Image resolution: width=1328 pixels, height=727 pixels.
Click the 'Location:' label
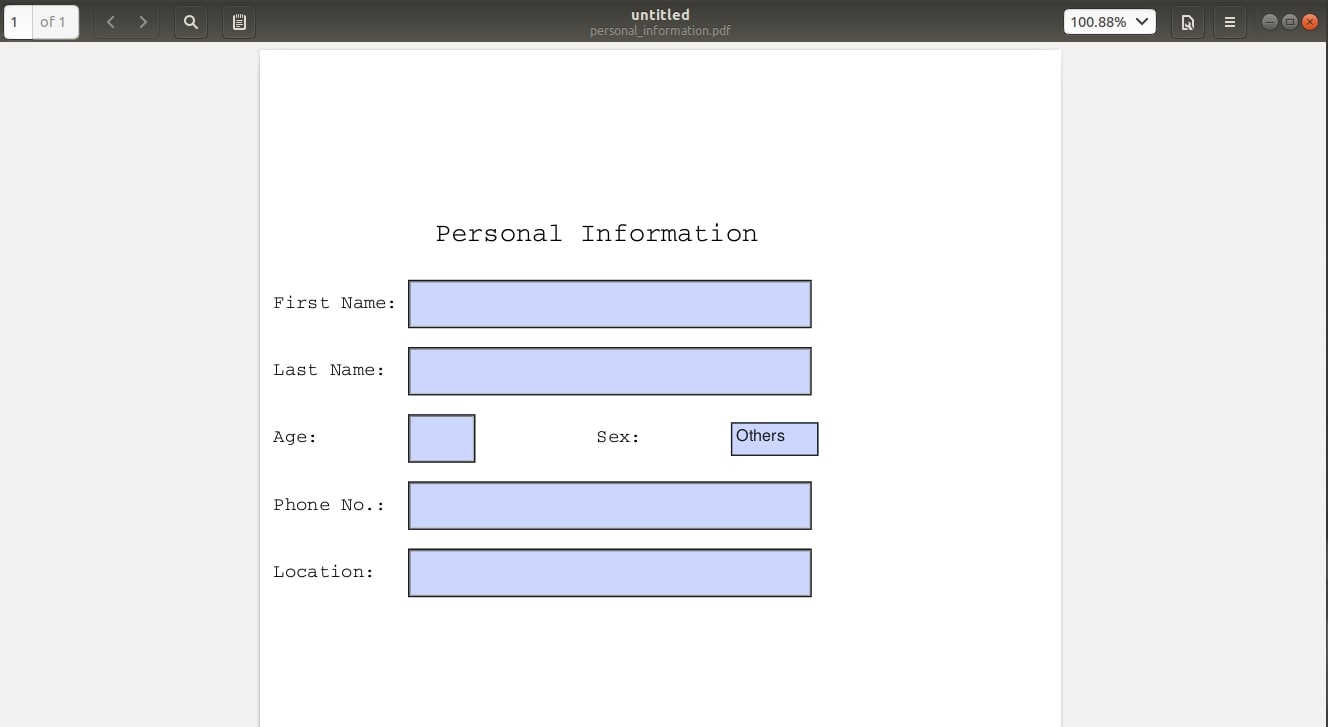pyautogui.click(x=323, y=572)
